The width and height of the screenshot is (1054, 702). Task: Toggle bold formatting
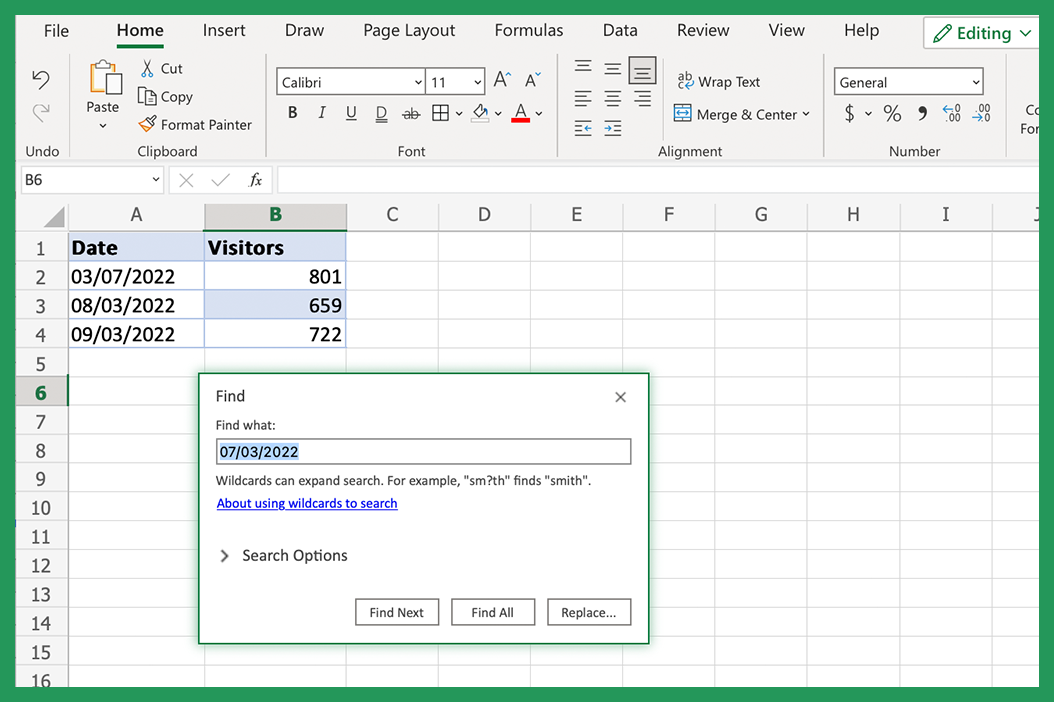point(291,113)
